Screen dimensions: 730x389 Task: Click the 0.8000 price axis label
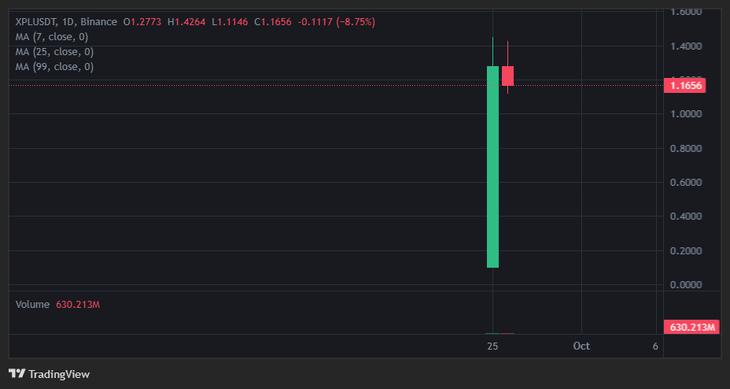click(x=686, y=148)
